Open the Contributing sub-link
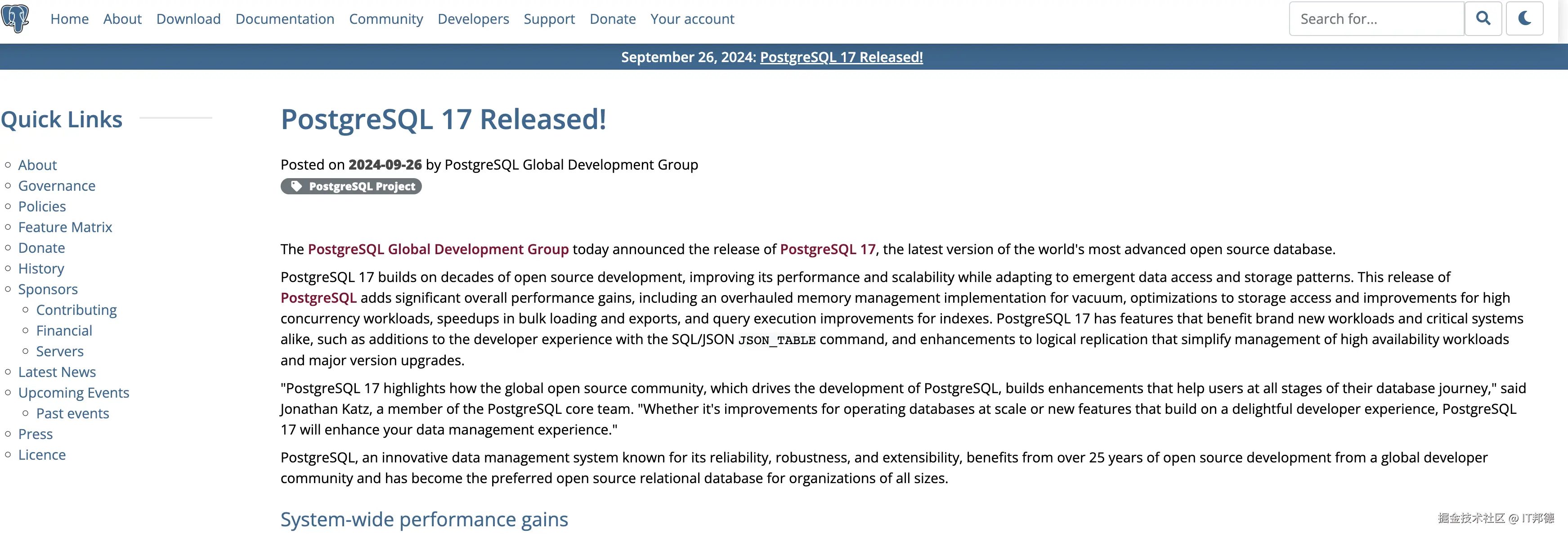Screen dimensions: 1568x538 point(76,310)
